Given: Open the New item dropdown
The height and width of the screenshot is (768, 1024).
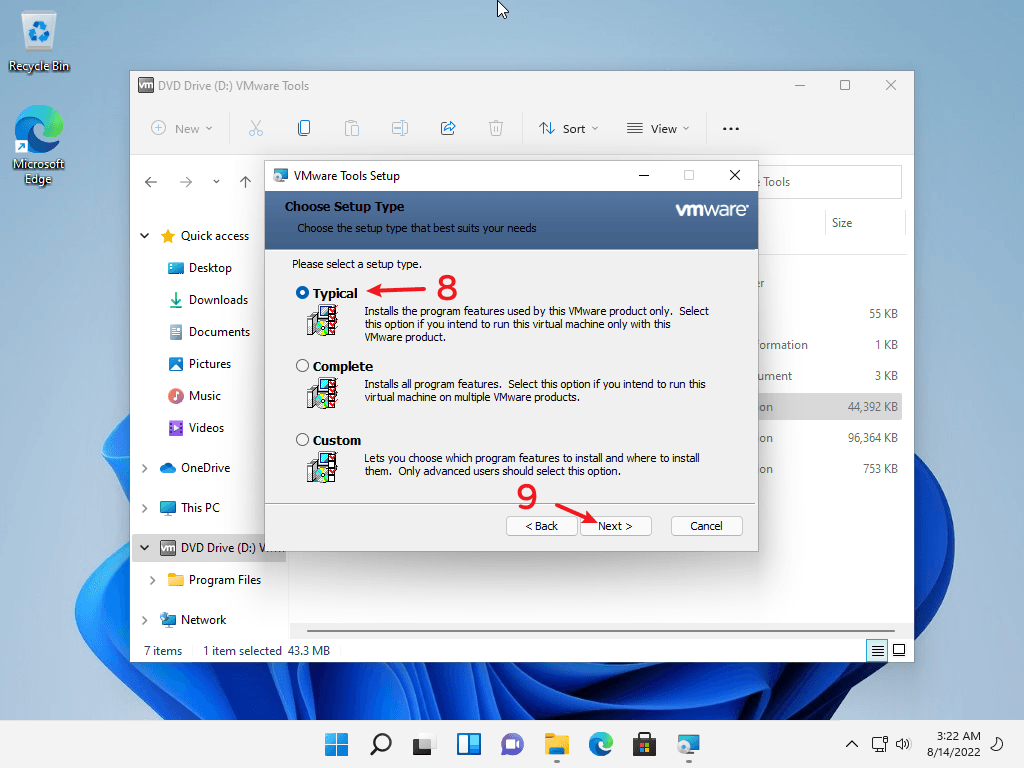Looking at the screenshot, I should [182, 128].
